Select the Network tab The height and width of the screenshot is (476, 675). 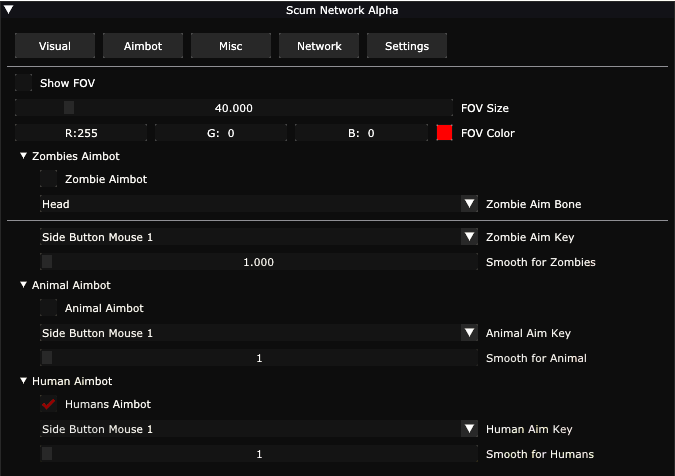(x=319, y=46)
